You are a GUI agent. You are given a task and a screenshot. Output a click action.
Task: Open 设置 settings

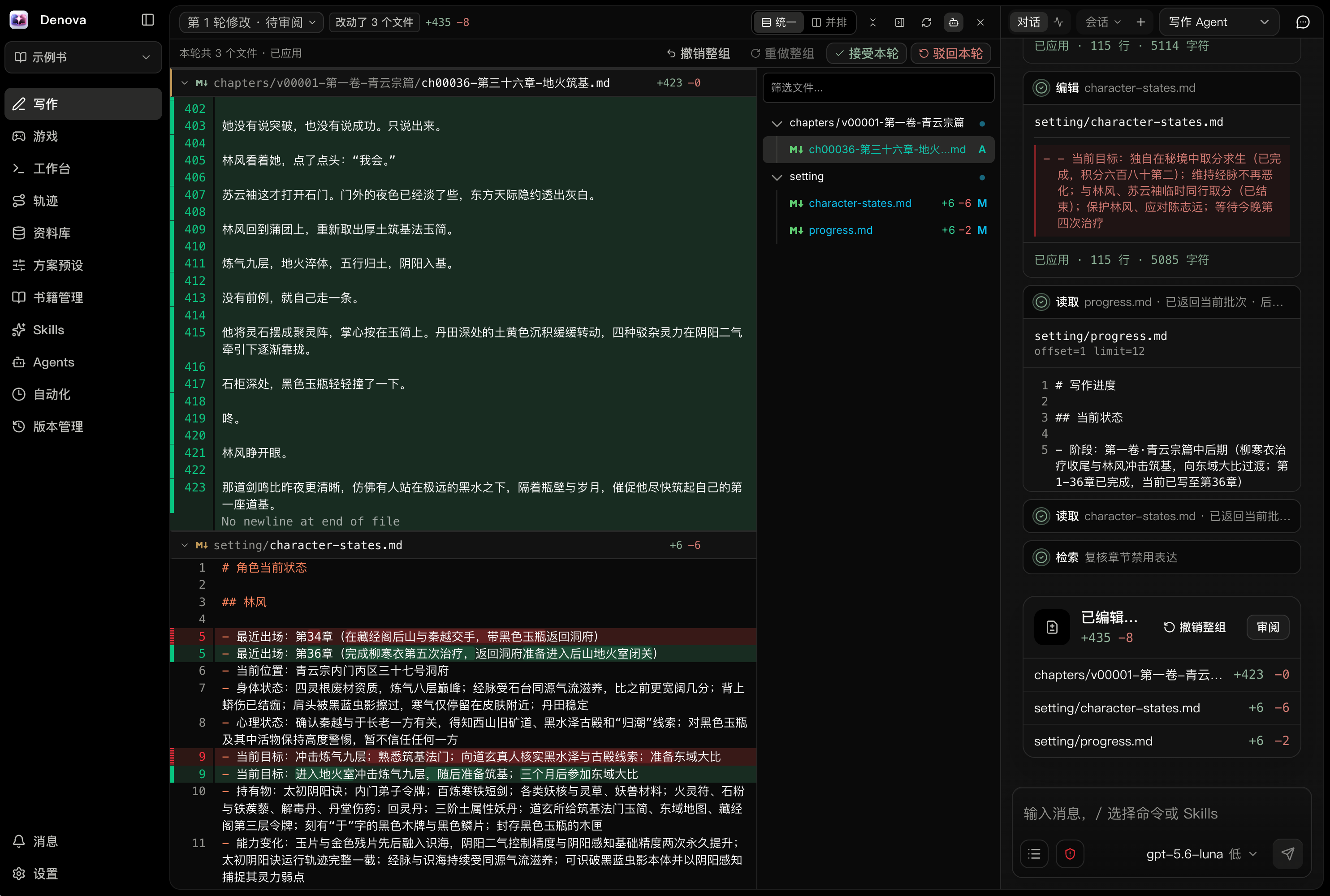[83, 874]
